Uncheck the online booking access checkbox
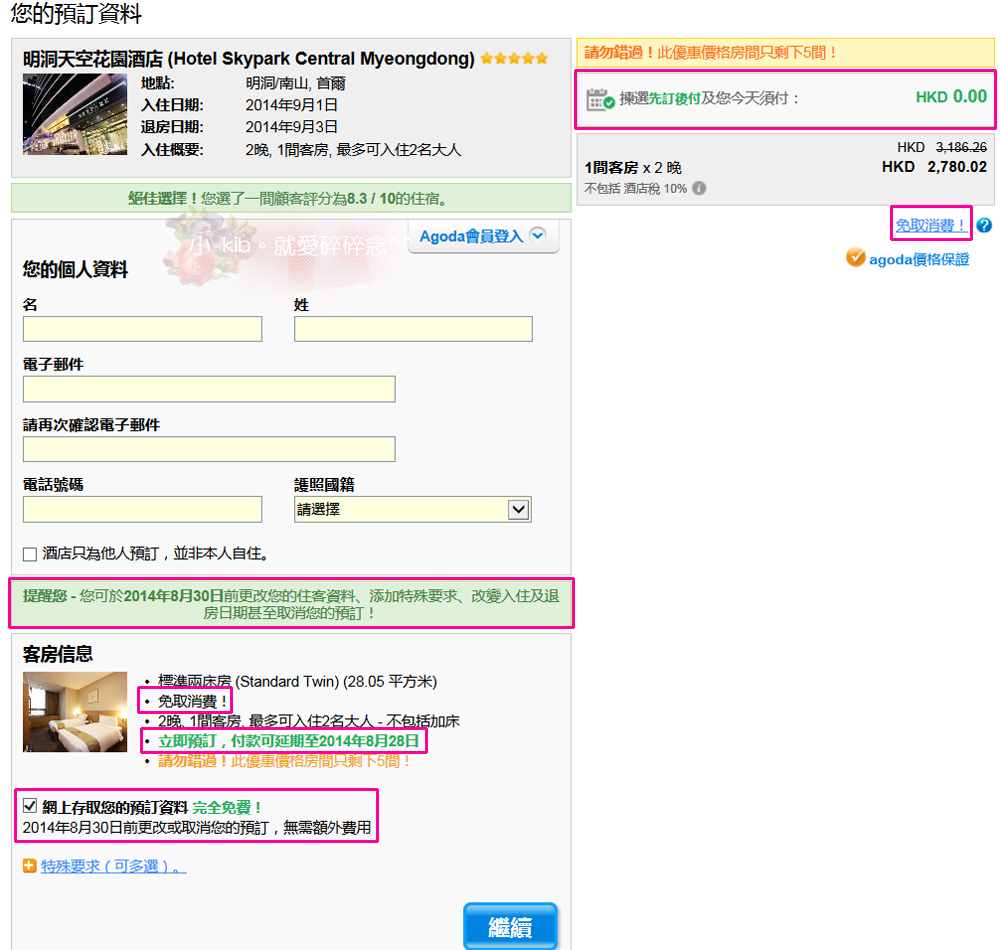This screenshot has height=950, width=1000. pos(30,806)
